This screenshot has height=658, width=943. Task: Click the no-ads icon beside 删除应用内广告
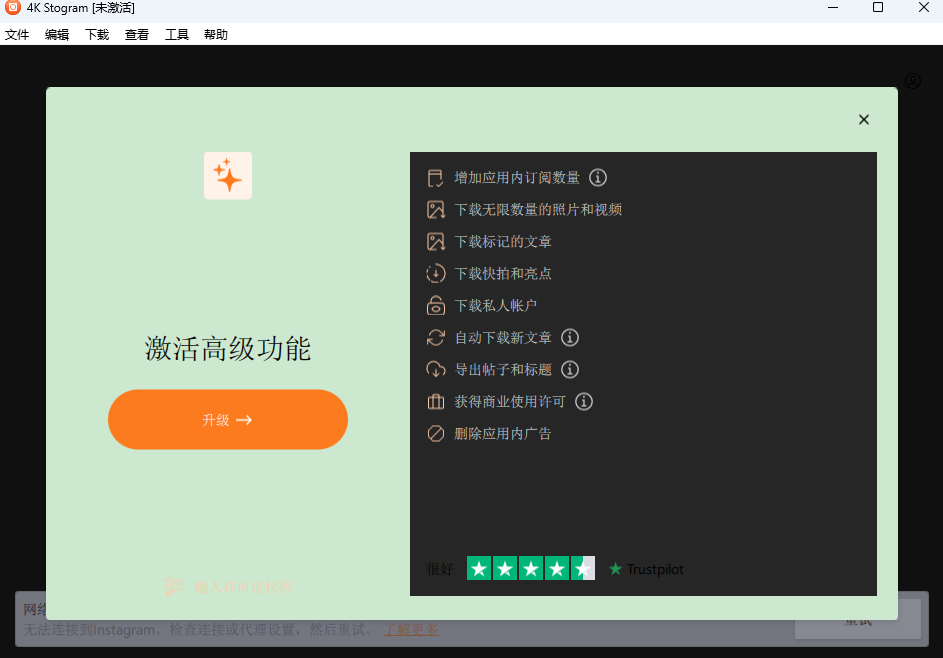(435, 434)
